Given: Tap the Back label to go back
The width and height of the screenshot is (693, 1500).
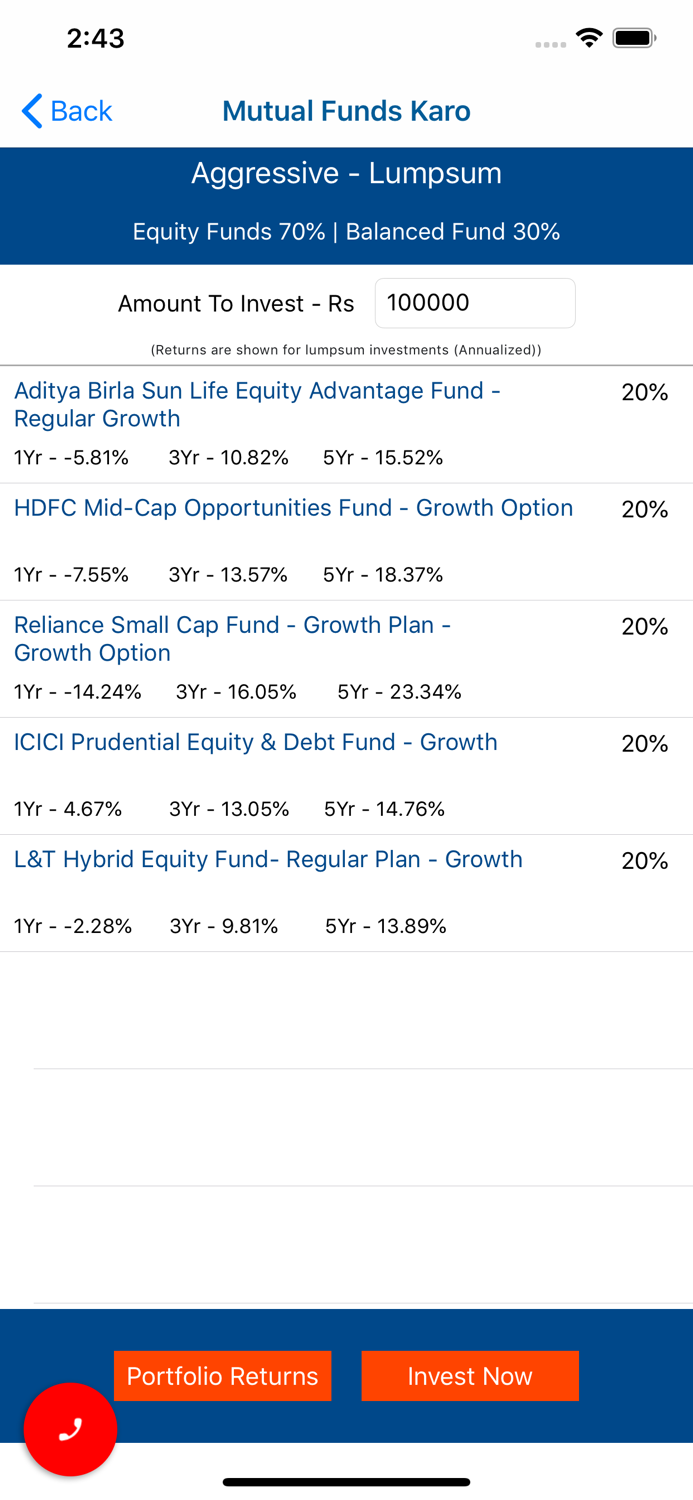Looking at the screenshot, I should [x=78, y=111].
